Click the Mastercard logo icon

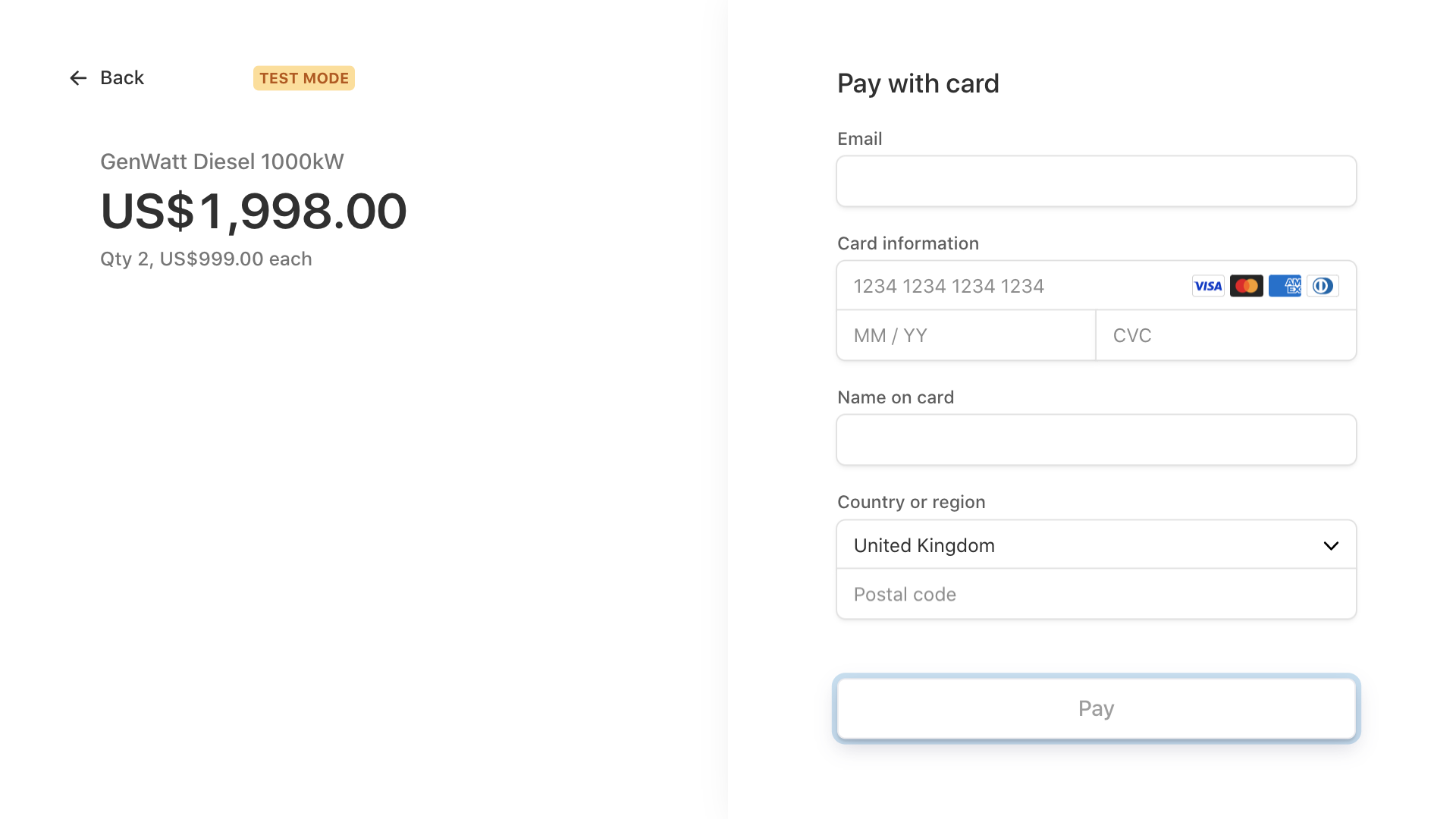click(x=1246, y=286)
